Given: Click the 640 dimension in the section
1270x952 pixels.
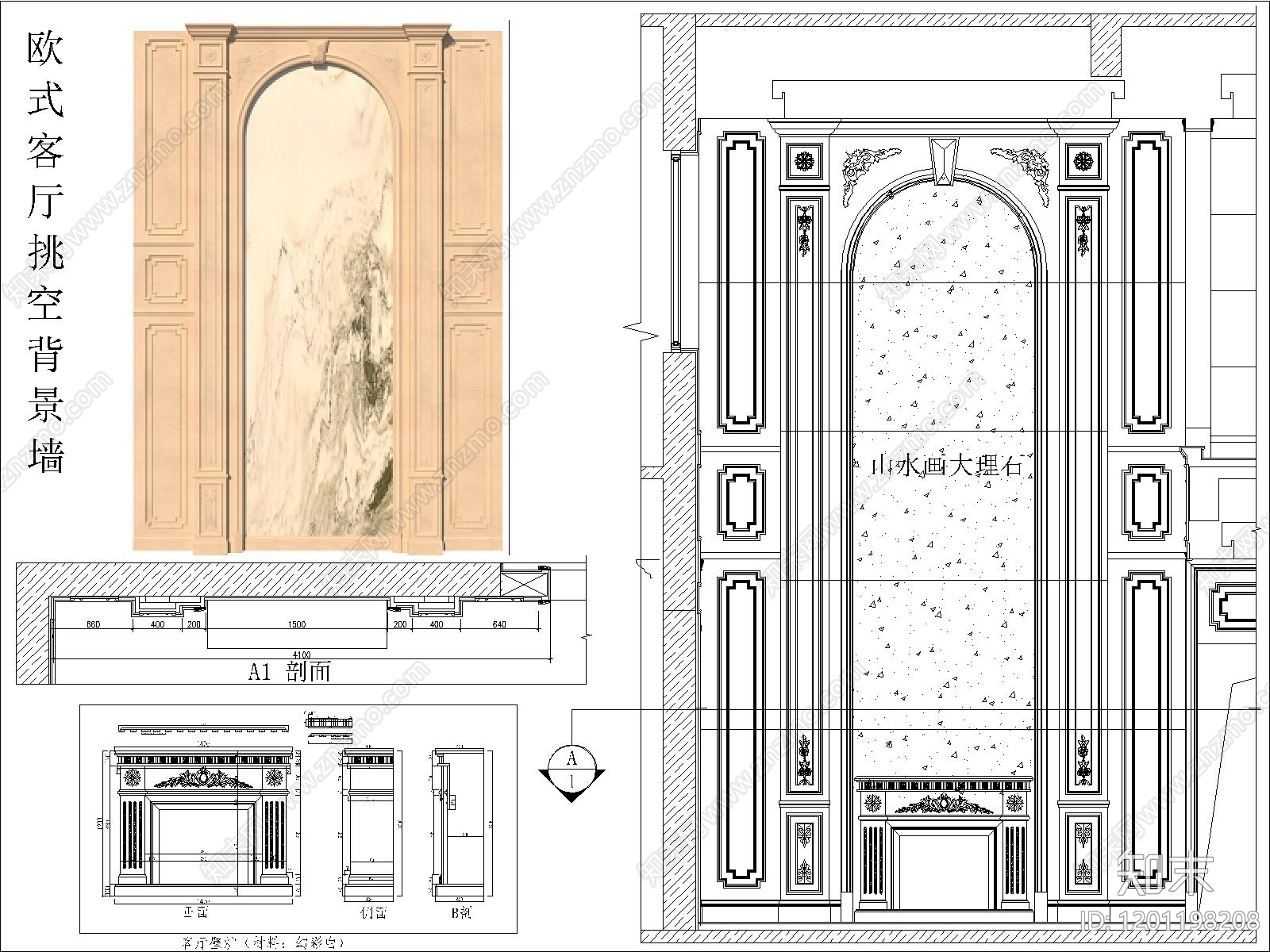Looking at the screenshot, I should tap(498, 625).
